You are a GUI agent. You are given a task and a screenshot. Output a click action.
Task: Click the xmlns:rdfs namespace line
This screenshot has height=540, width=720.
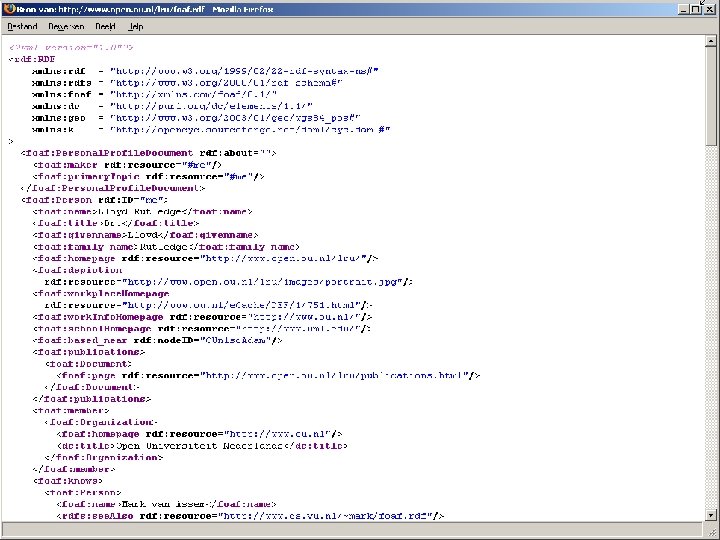[x=187, y=83]
